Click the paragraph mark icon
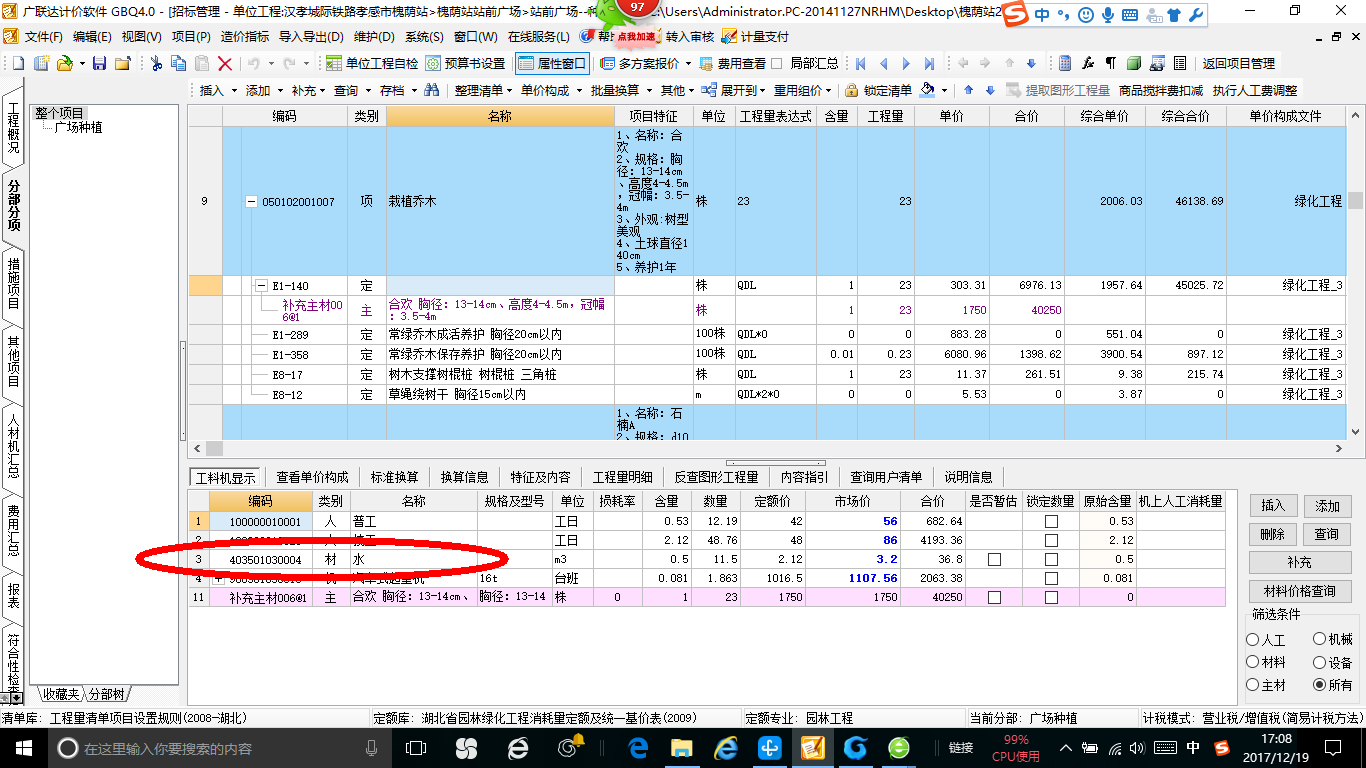 (1111, 63)
